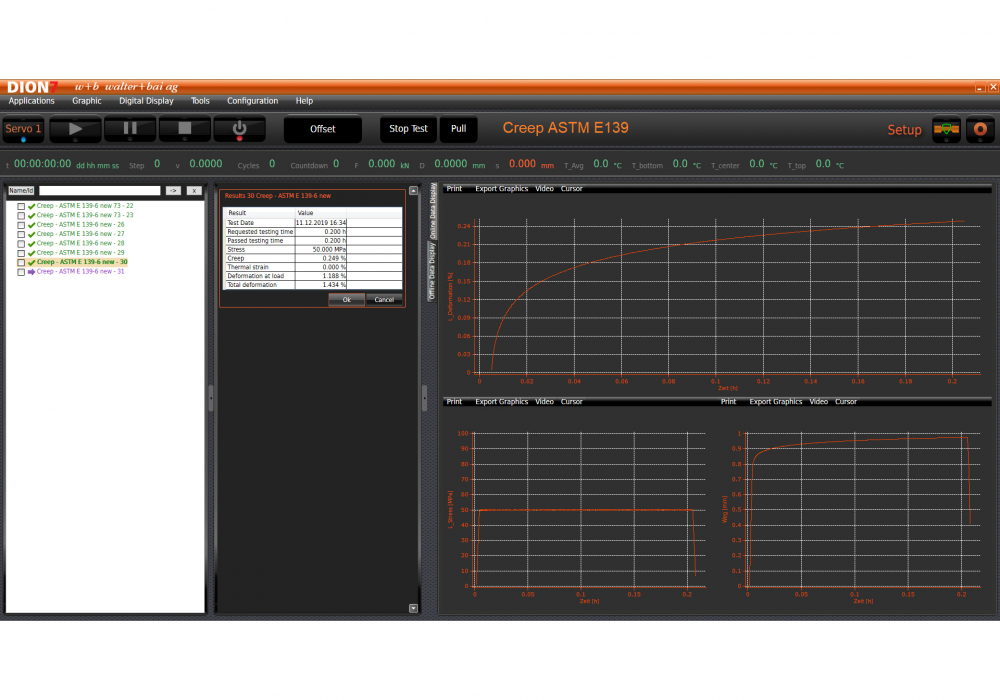Viewport: 1000px width, 700px height.
Task: Tick checkbox for Creep ASTM E 139-6 new 73 - 22
Action: (x=21, y=207)
